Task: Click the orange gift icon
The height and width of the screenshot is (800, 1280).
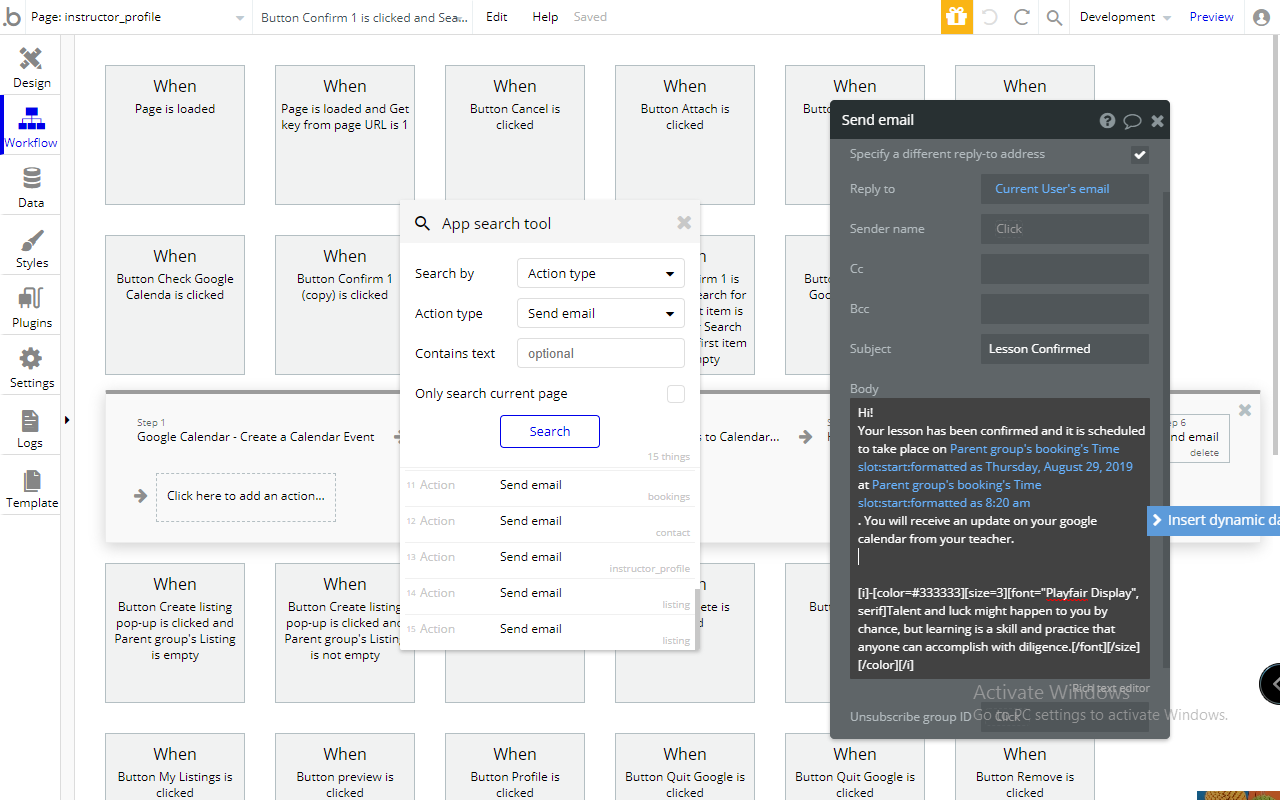Action: pyautogui.click(x=956, y=17)
